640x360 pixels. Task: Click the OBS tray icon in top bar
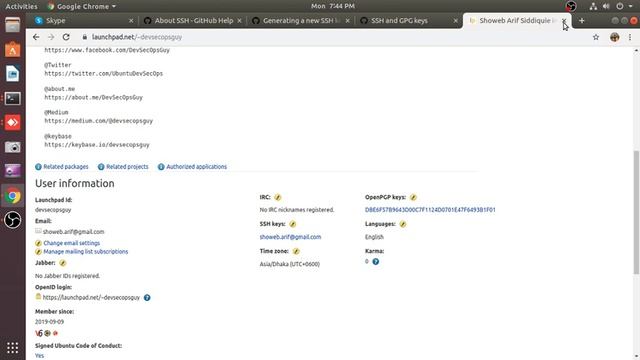[571, 6]
